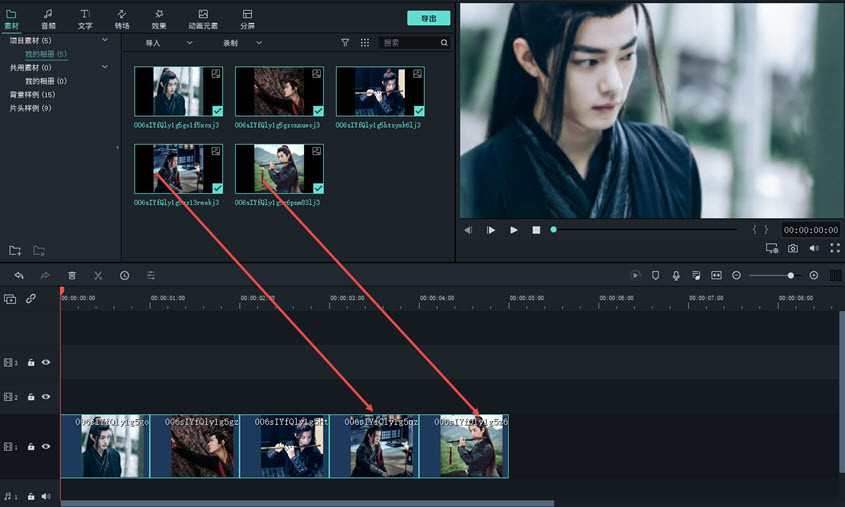This screenshot has width=845, height=507.
Task: Click the trash delete icon in timeline toolbar
Action: (72, 275)
